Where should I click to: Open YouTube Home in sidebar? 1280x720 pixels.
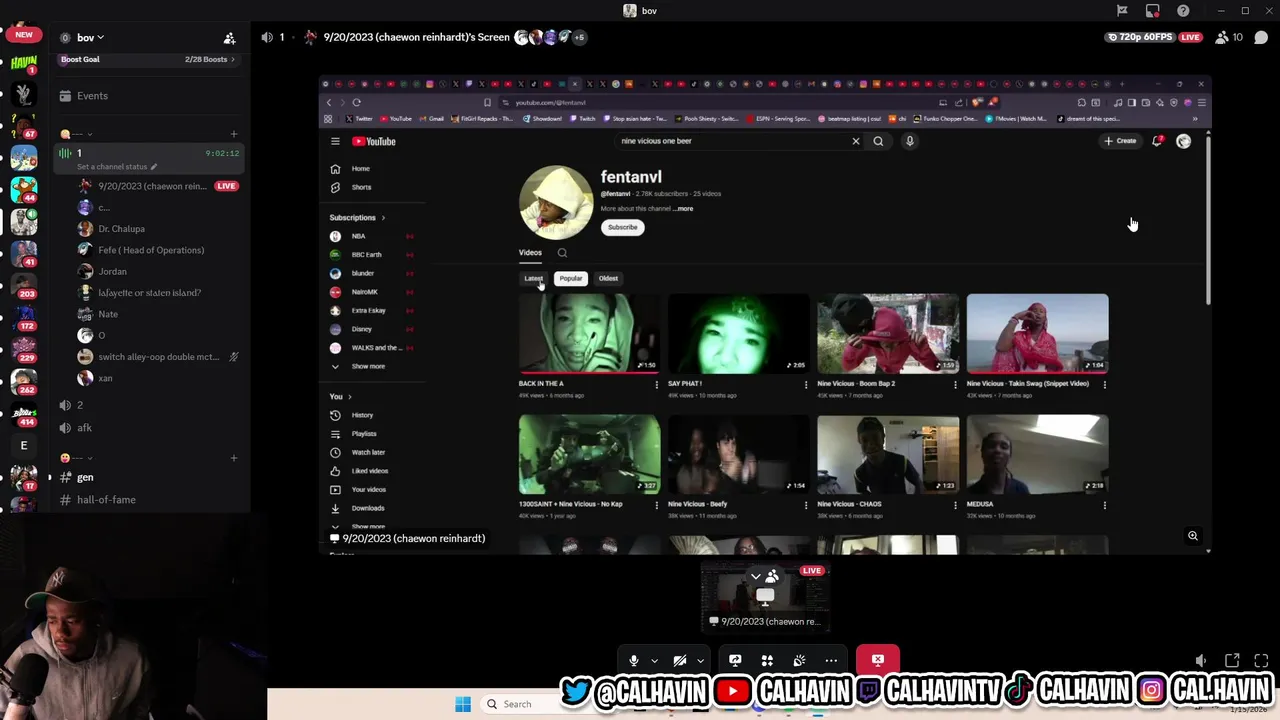tap(360, 168)
